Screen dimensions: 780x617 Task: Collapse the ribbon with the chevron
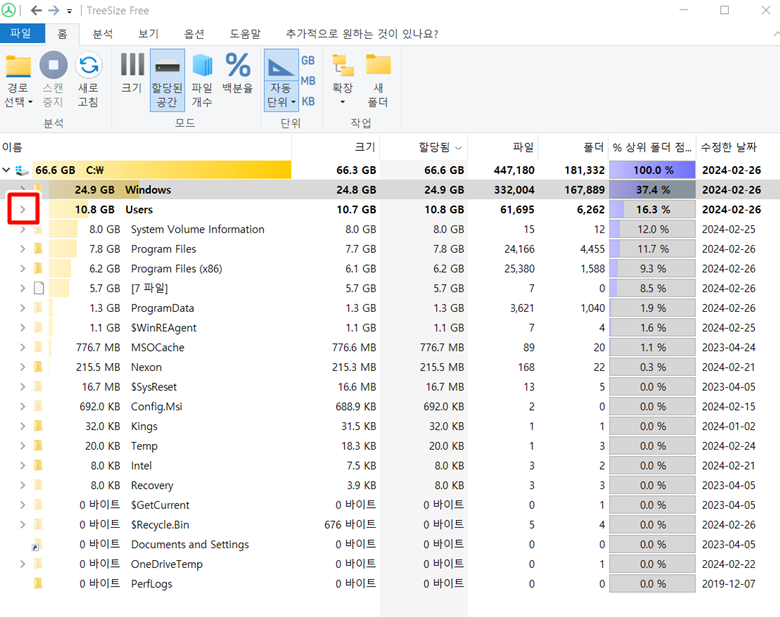776,34
